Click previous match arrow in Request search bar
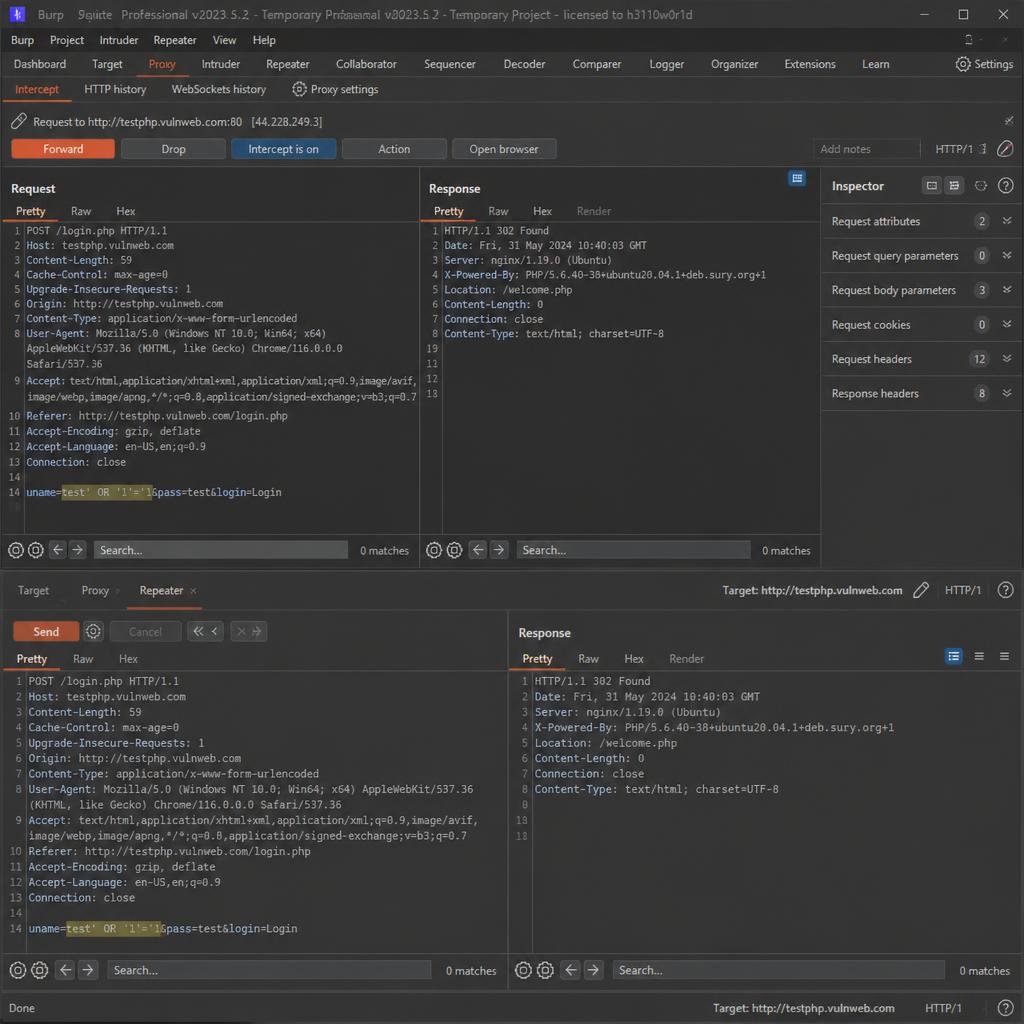Image resolution: width=1024 pixels, height=1024 pixels. pos(57,550)
